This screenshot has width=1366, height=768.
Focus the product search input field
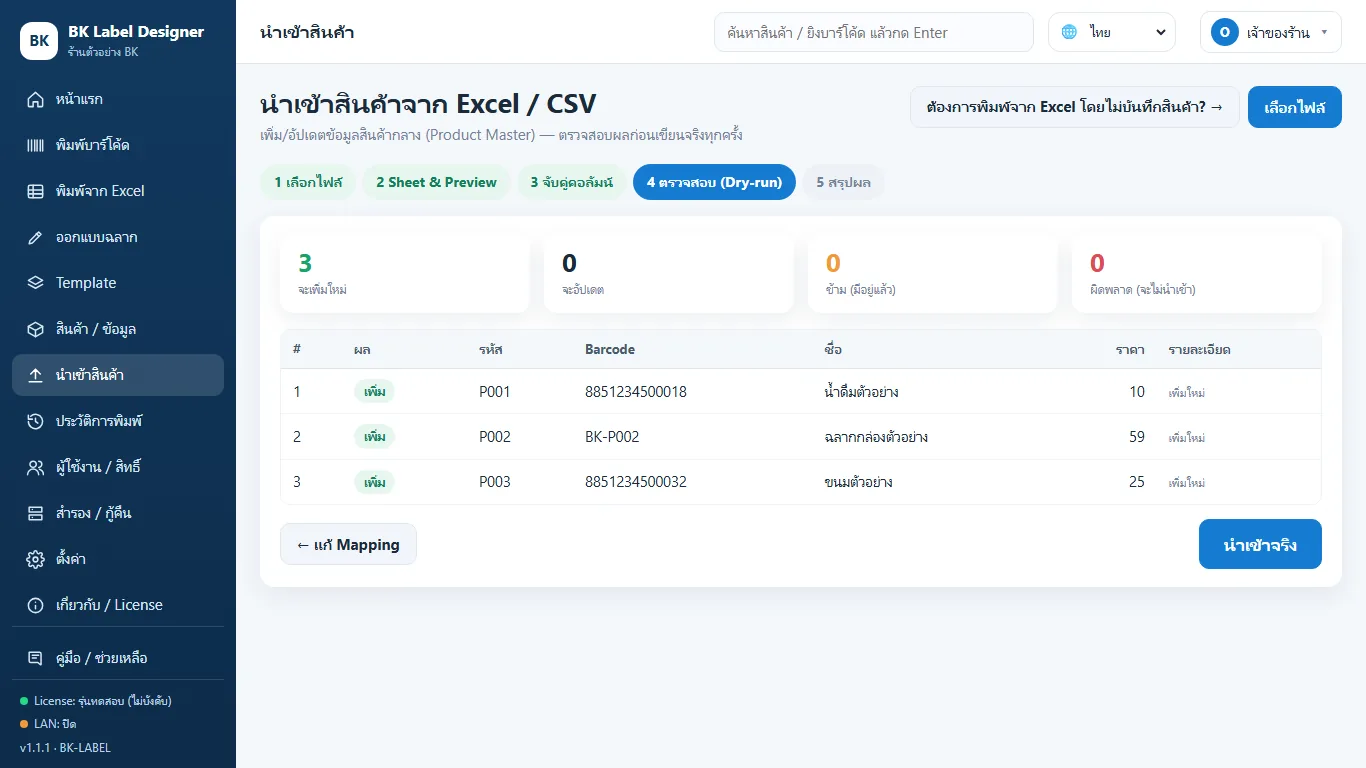[x=874, y=32]
